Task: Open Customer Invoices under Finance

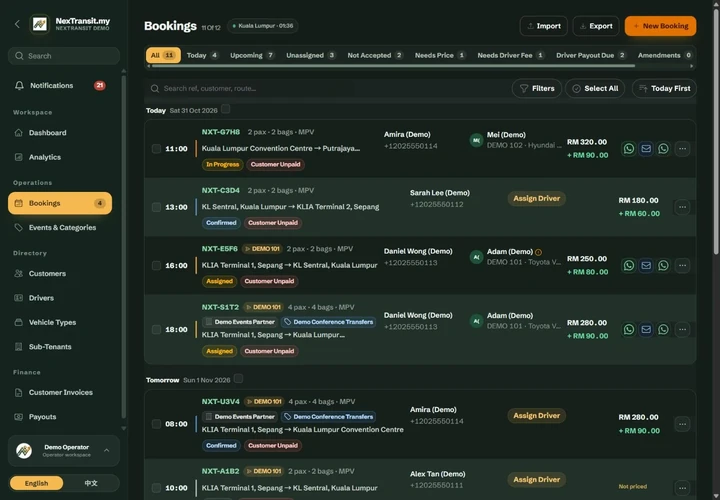Action: pyautogui.click(x=60, y=392)
